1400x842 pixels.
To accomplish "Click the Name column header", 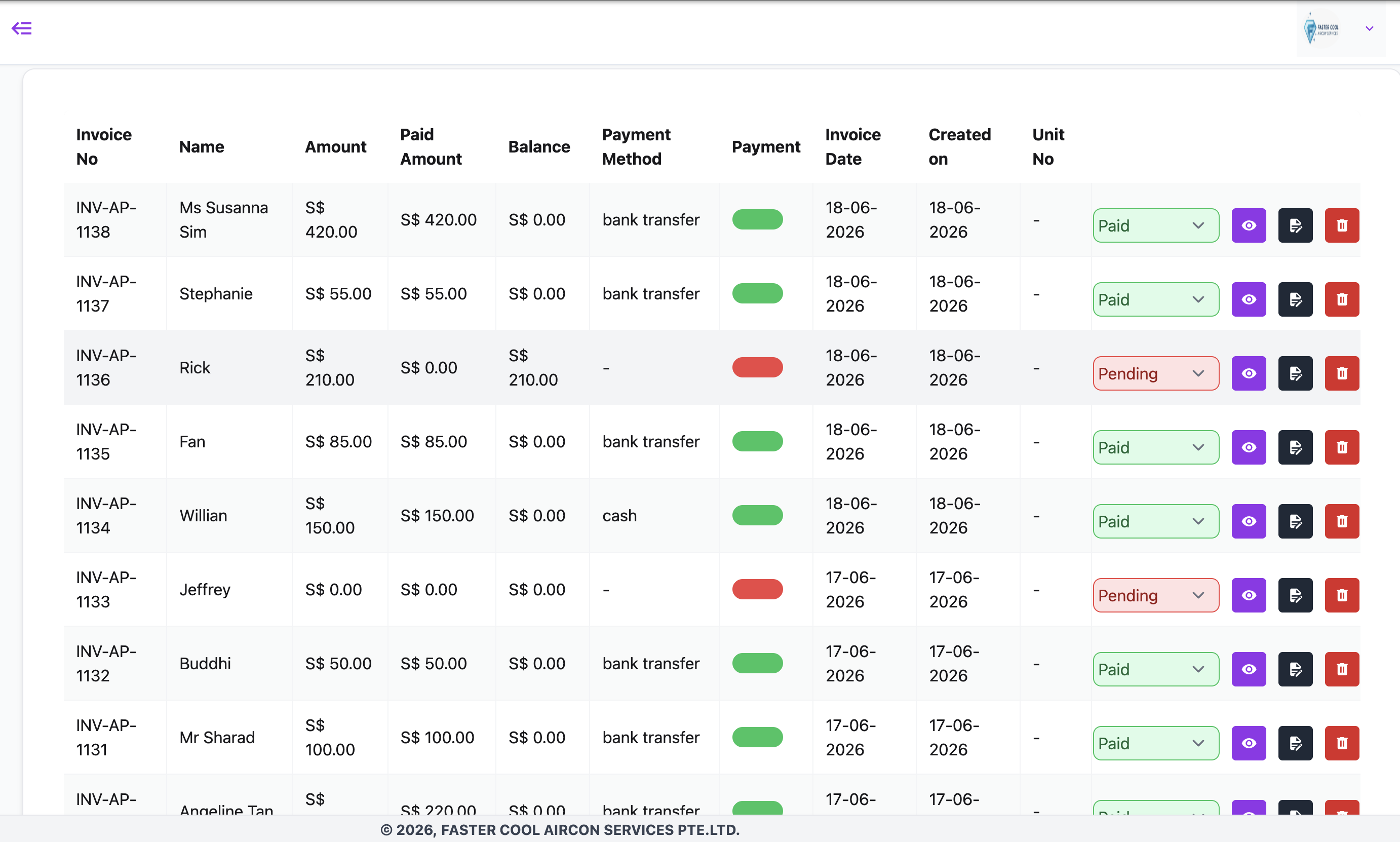I will click(x=202, y=147).
